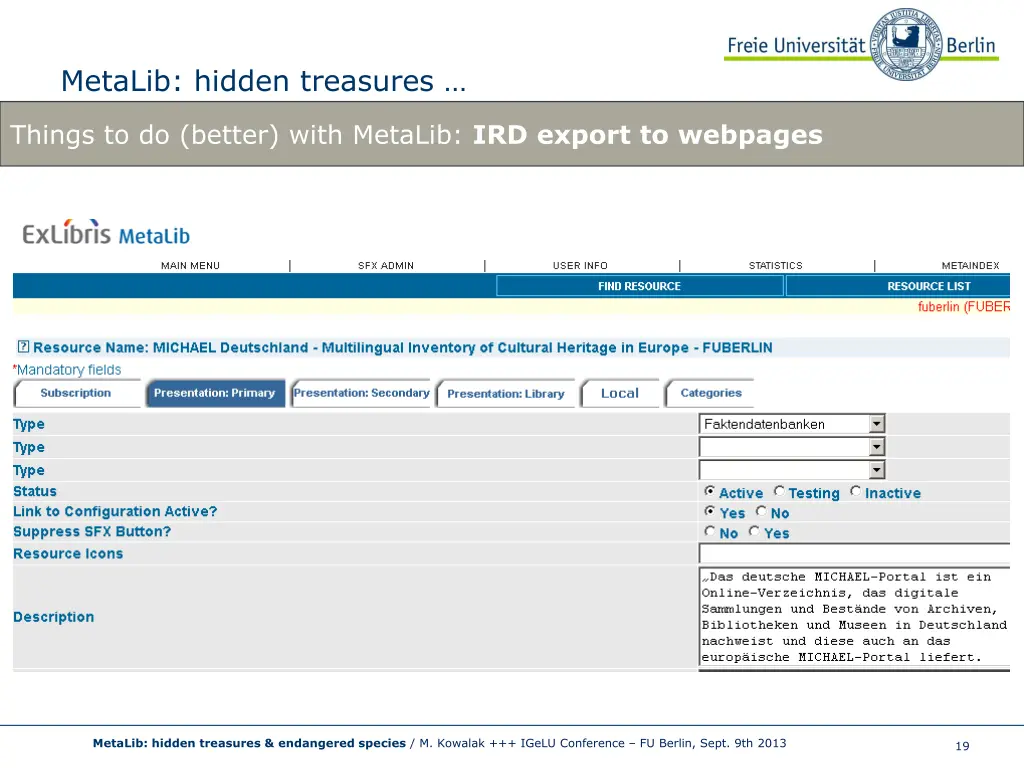The height and width of the screenshot is (768, 1024).
Task: Open the third empty Type dropdown
Action: (792, 470)
